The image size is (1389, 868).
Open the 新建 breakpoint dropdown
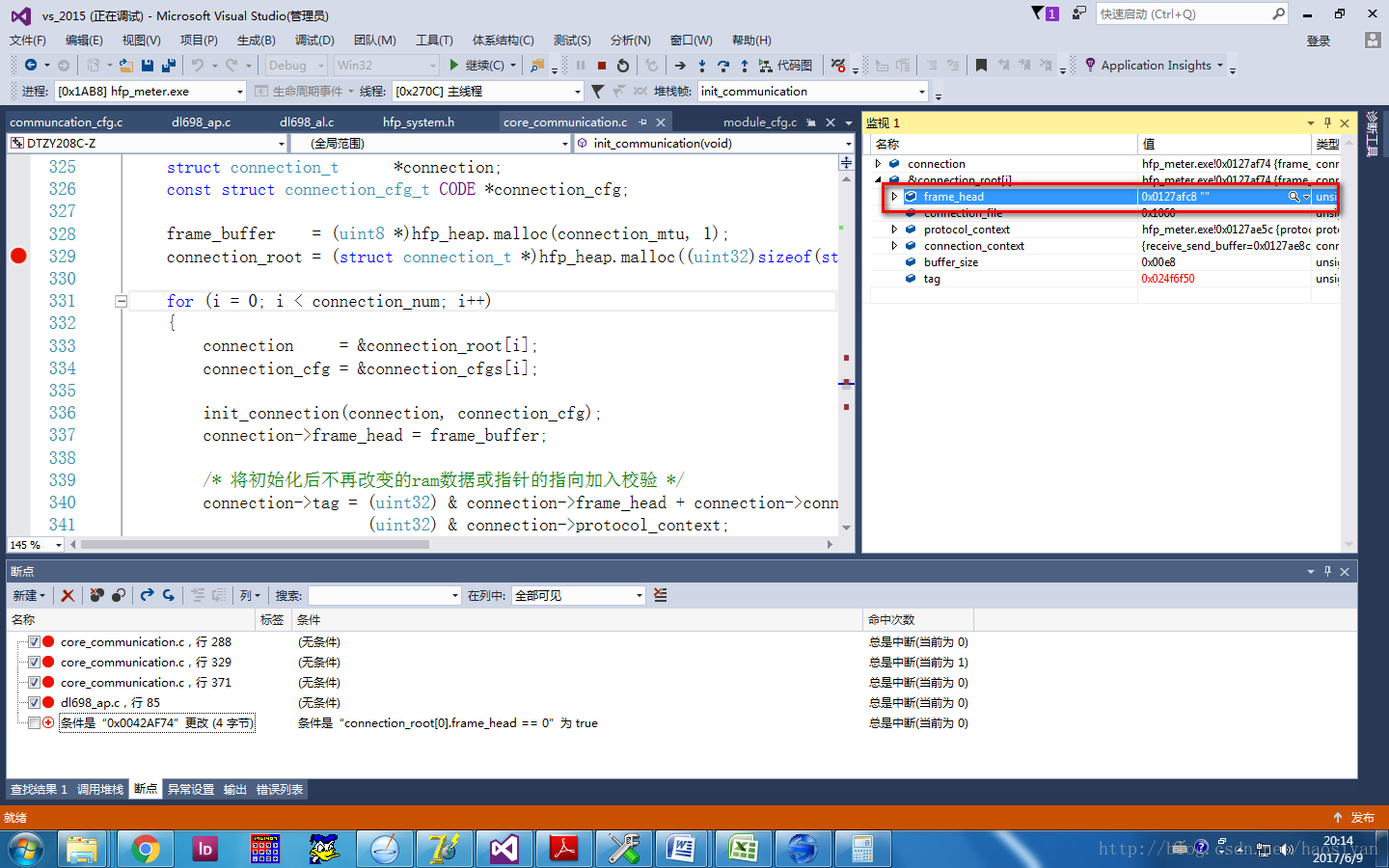(29, 595)
